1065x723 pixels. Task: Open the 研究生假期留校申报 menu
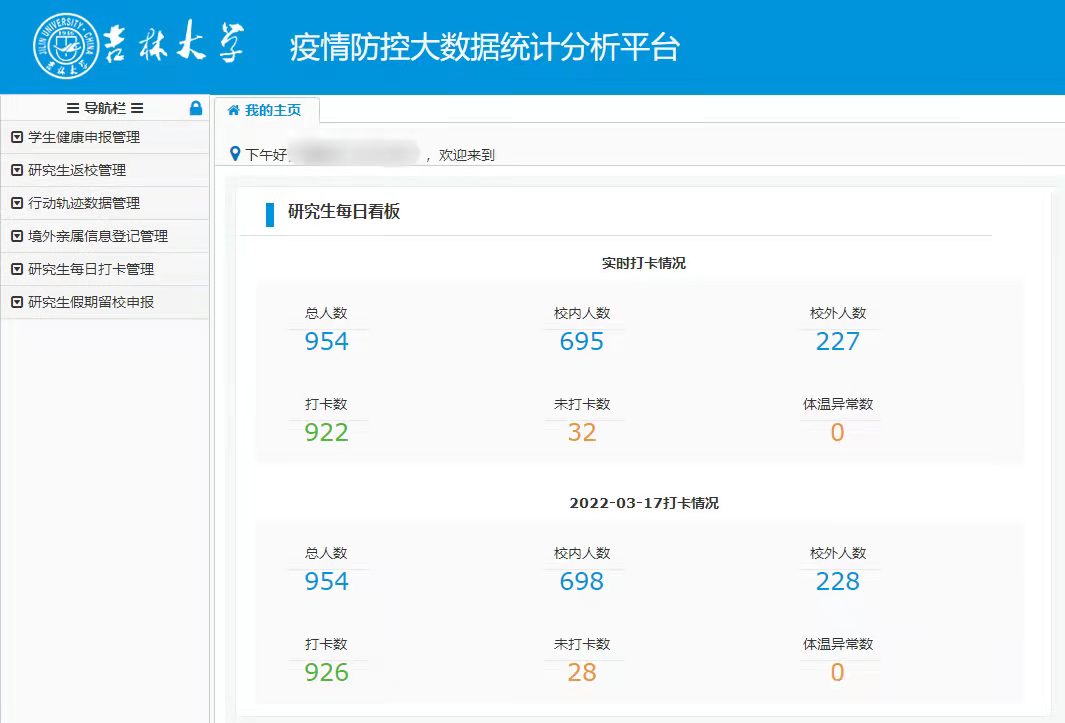(91, 302)
